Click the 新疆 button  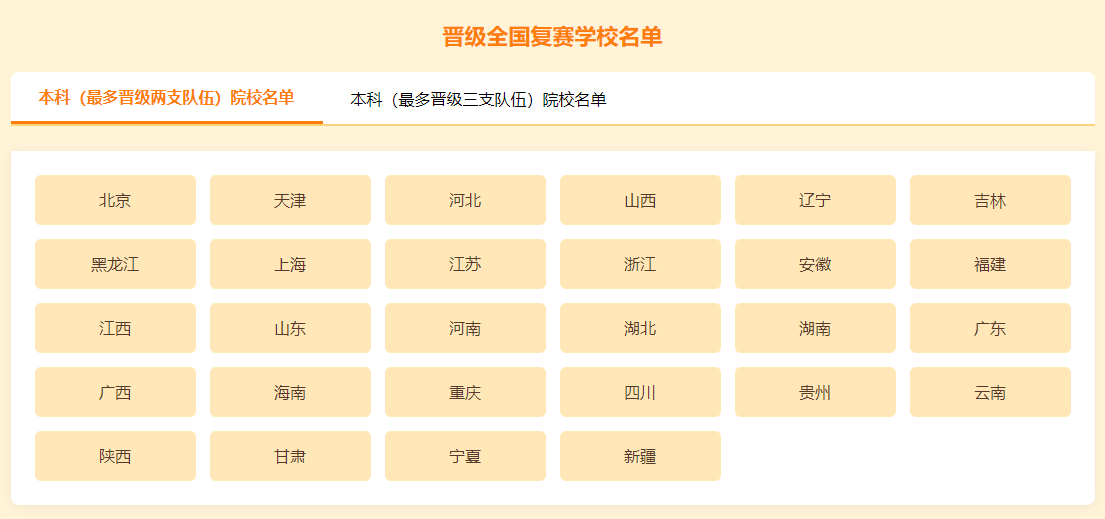pos(641,456)
